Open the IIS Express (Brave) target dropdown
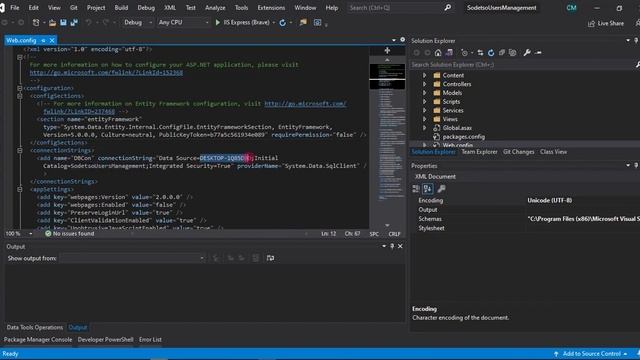Viewport: 640px width, 360px height. [273, 23]
